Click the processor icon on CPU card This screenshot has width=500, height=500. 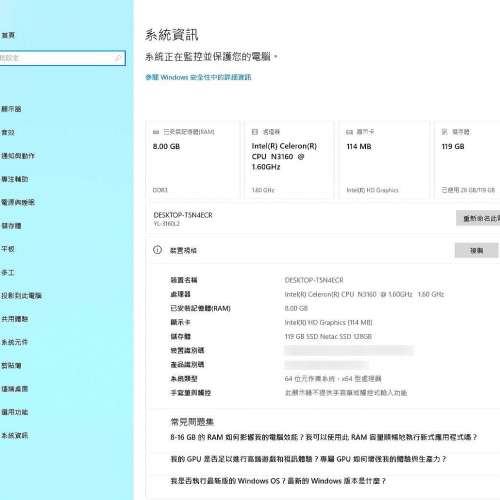(x=255, y=132)
